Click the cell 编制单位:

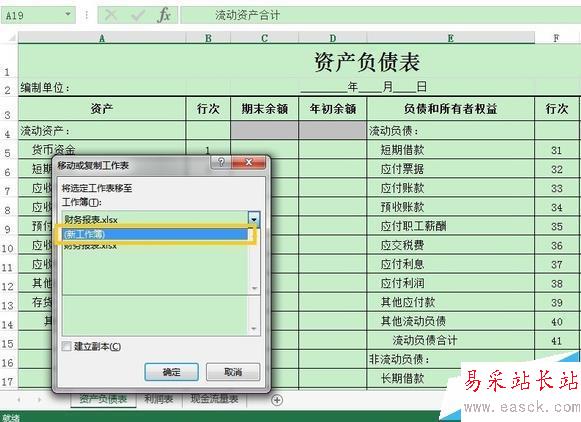[x=102, y=87]
